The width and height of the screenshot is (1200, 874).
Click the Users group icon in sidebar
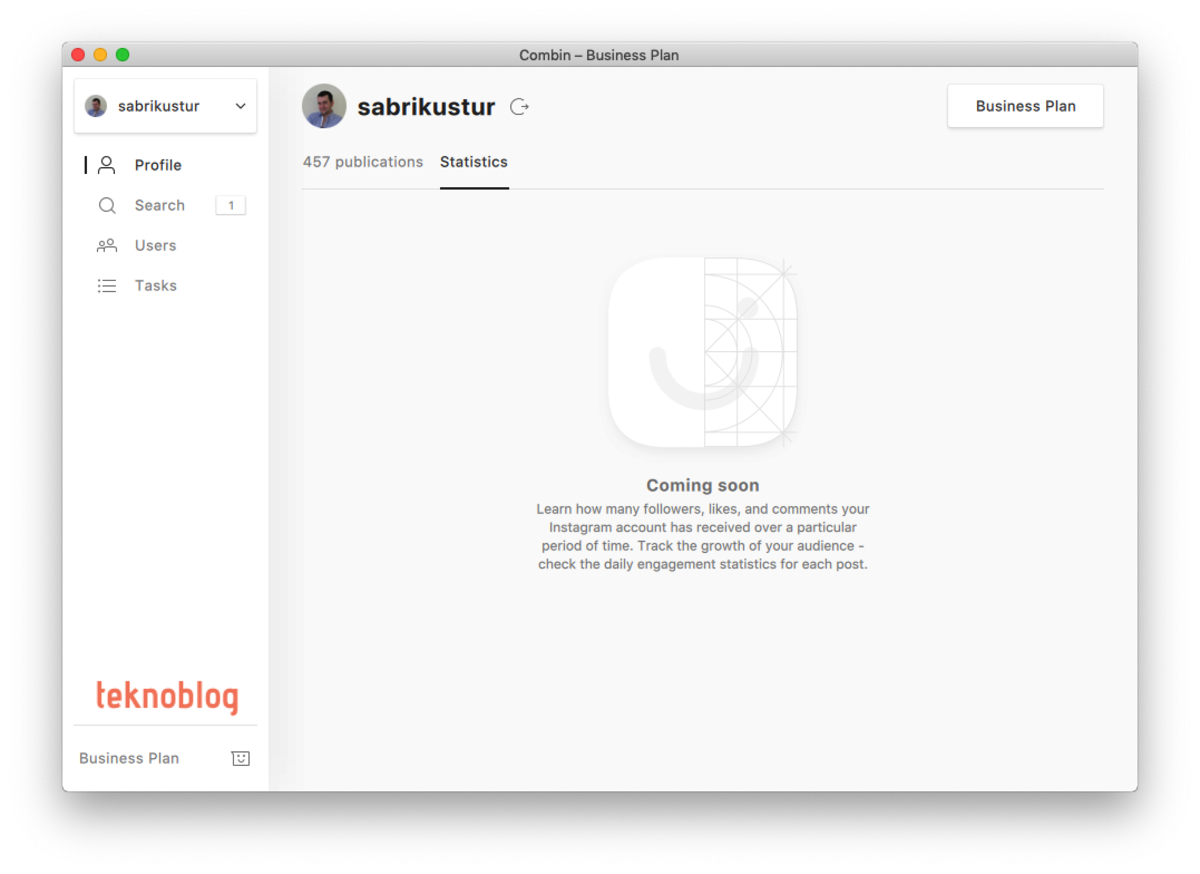[107, 245]
